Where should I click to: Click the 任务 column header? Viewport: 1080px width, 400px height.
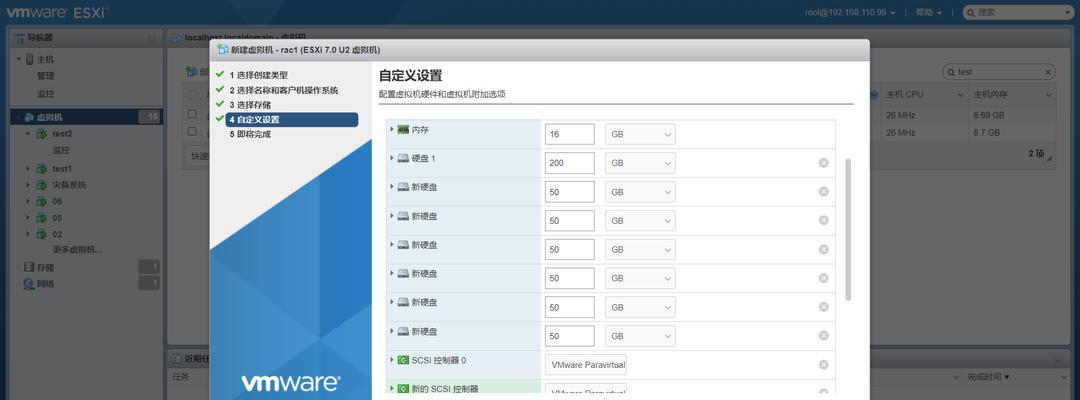(180, 377)
